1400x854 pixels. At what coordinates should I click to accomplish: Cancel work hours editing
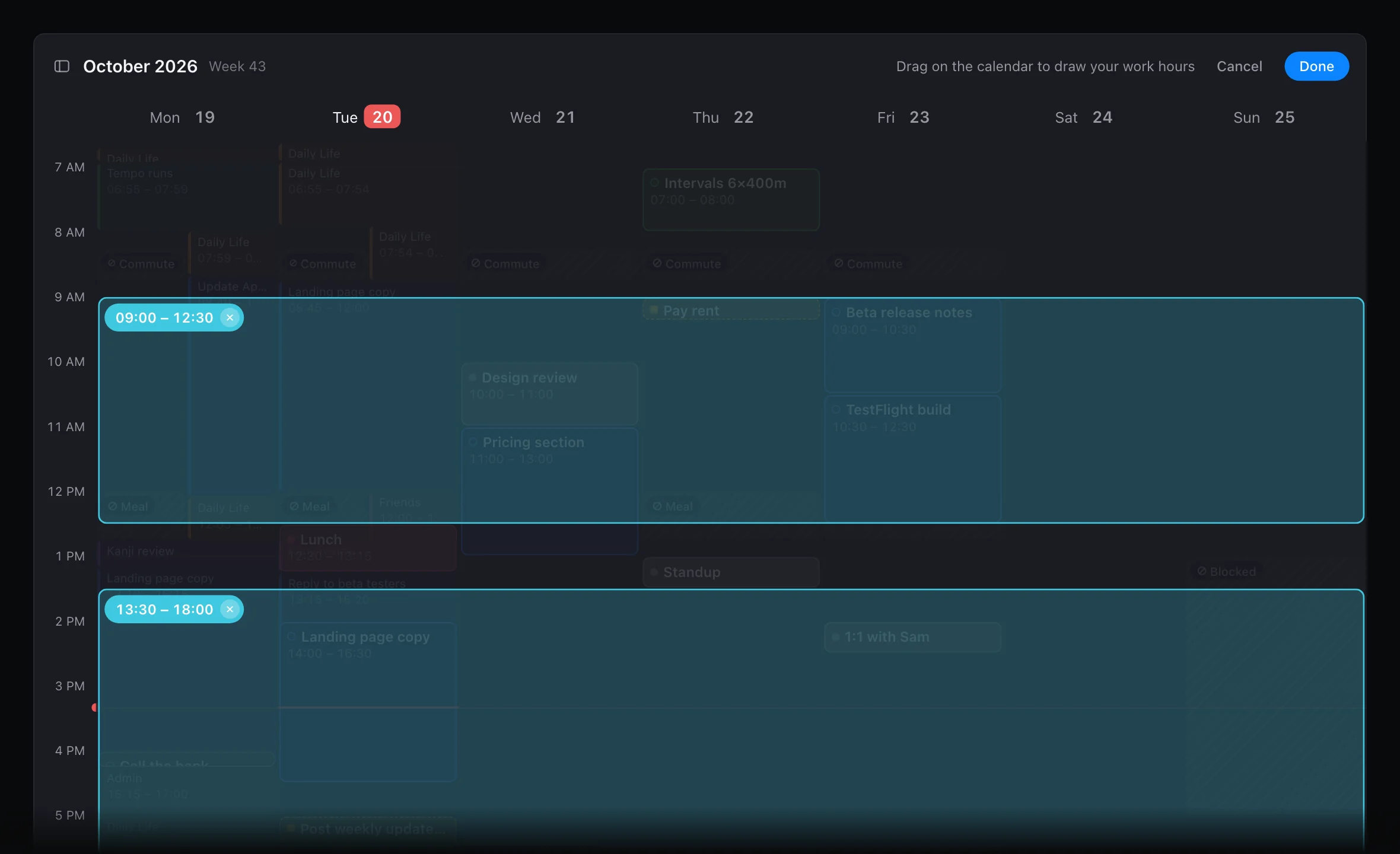coord(1239,66)
